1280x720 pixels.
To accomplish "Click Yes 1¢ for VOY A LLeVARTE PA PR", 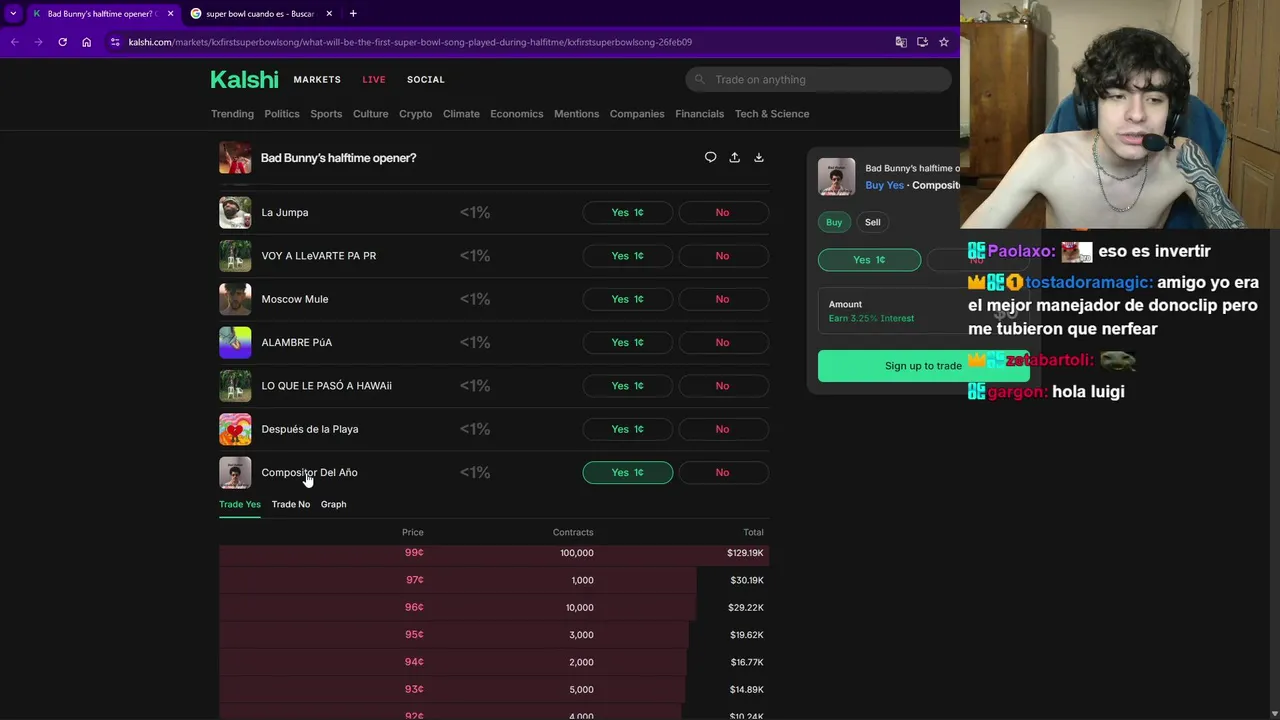I will 628,256.
